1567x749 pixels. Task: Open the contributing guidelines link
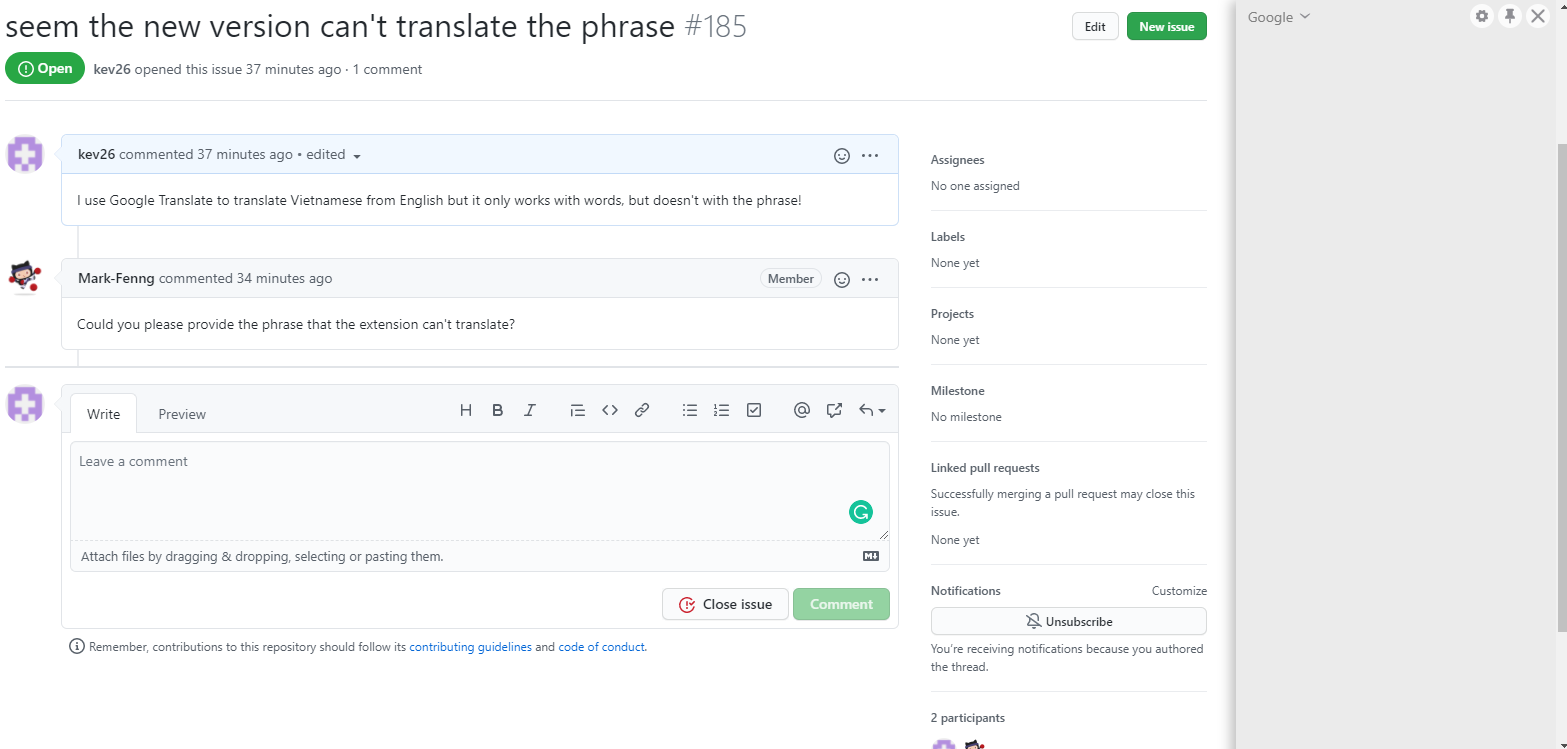[x=470, y=646]
